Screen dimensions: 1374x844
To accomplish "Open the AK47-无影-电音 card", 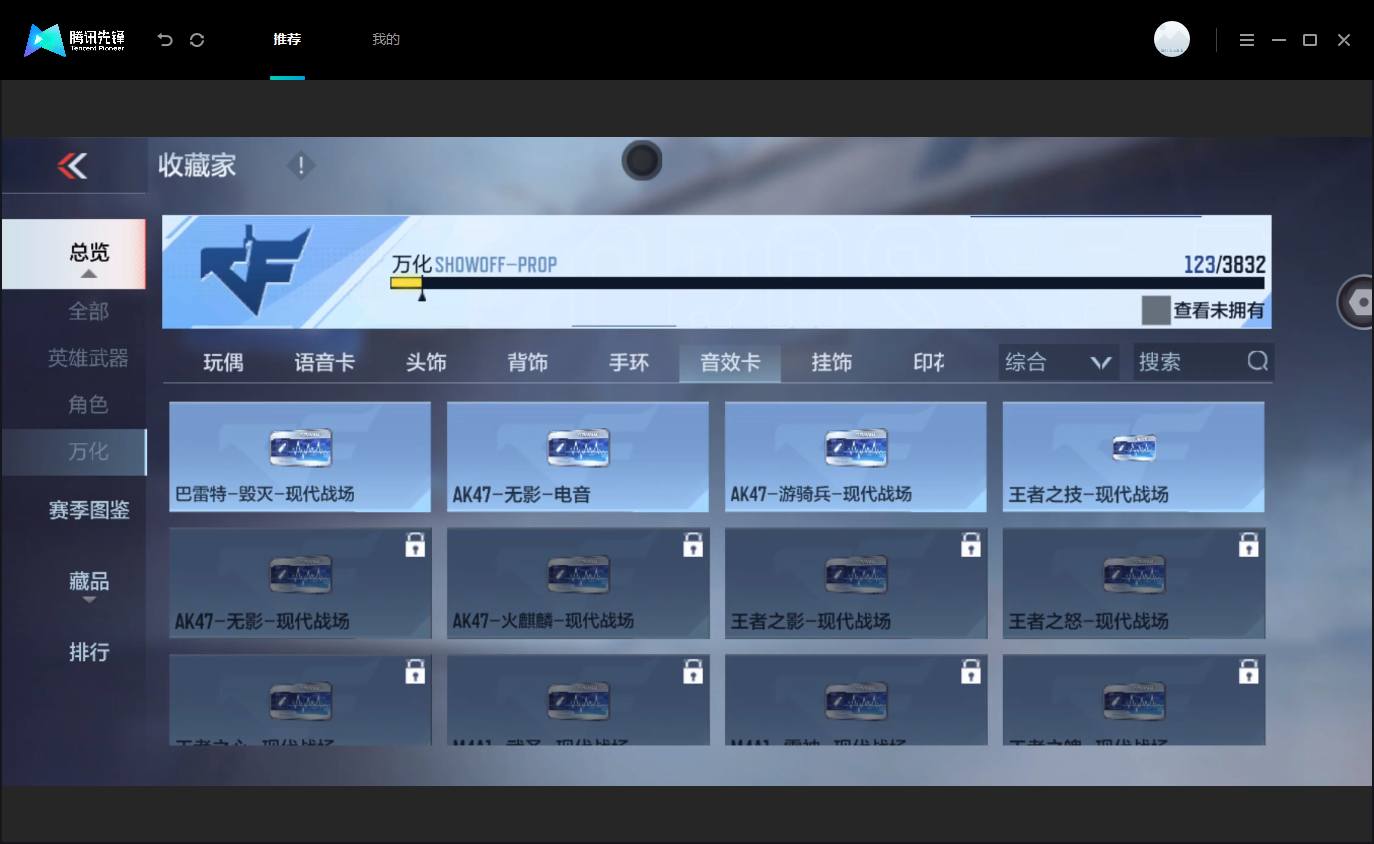I will click(x=578, y=457).
